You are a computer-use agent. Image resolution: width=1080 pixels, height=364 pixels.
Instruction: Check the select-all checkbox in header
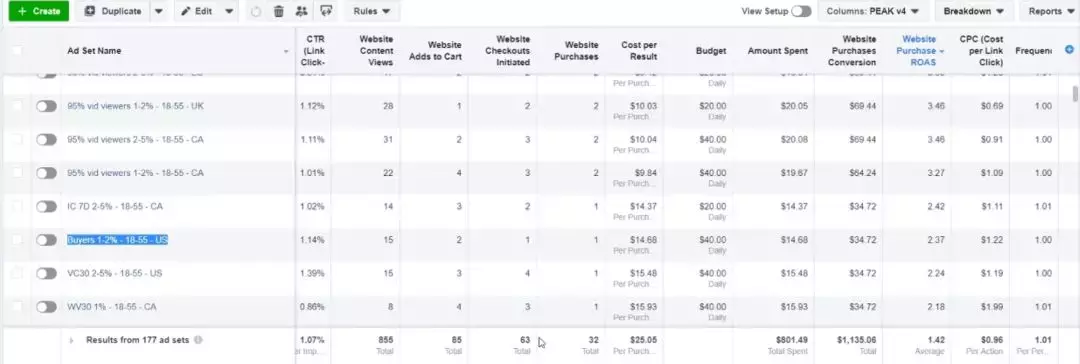17,50
